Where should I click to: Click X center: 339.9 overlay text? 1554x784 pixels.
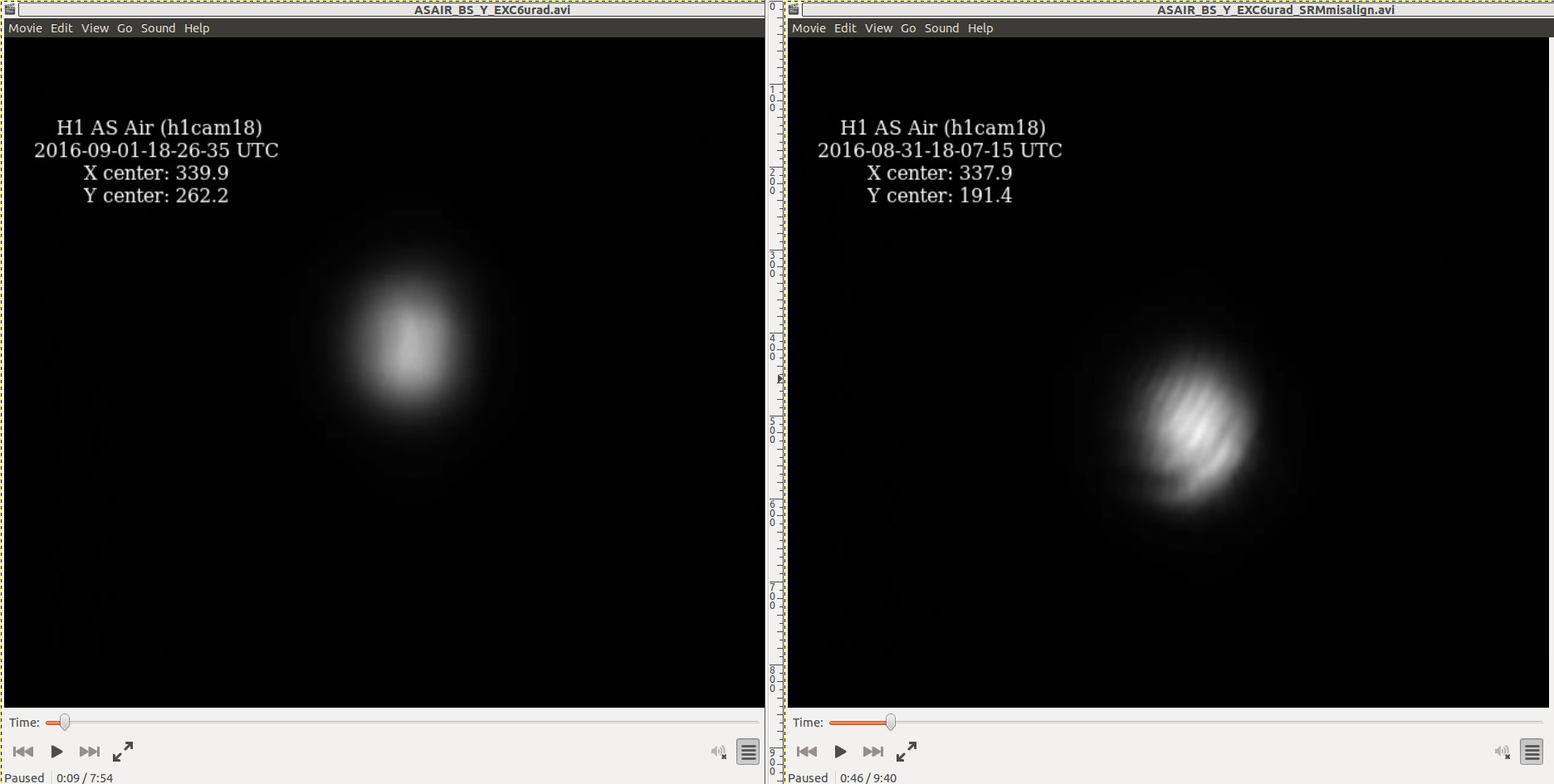156,173
